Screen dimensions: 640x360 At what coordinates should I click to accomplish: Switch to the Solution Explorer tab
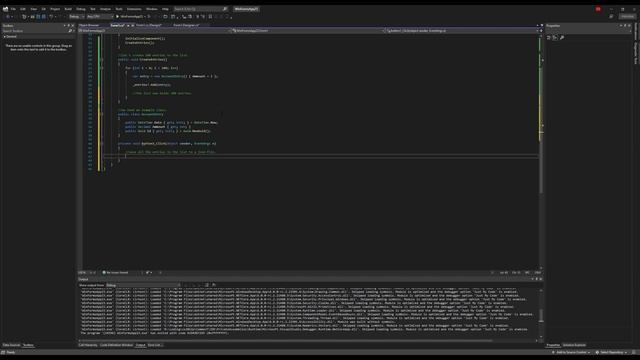[x=574, y=345]
